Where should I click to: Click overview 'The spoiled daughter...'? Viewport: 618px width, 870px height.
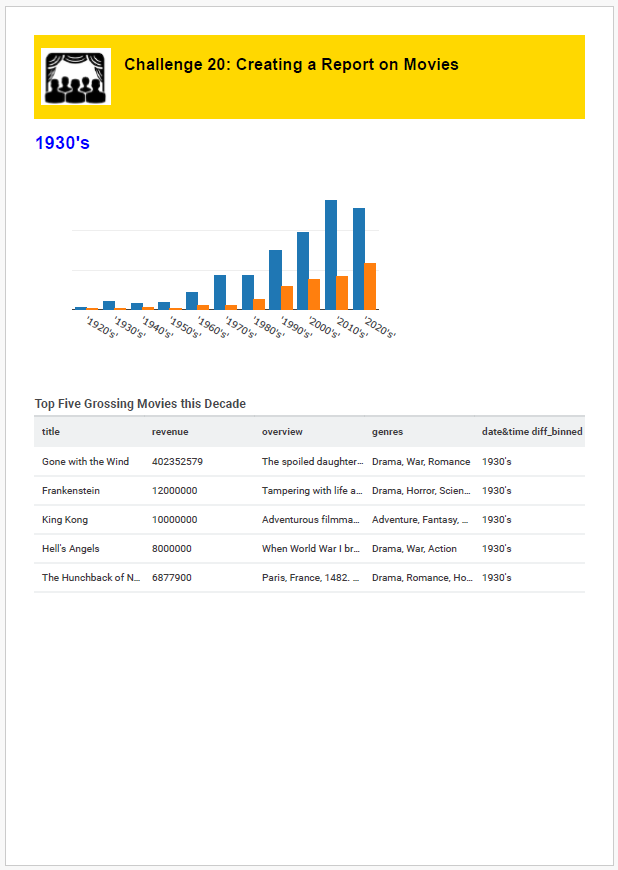312,461
